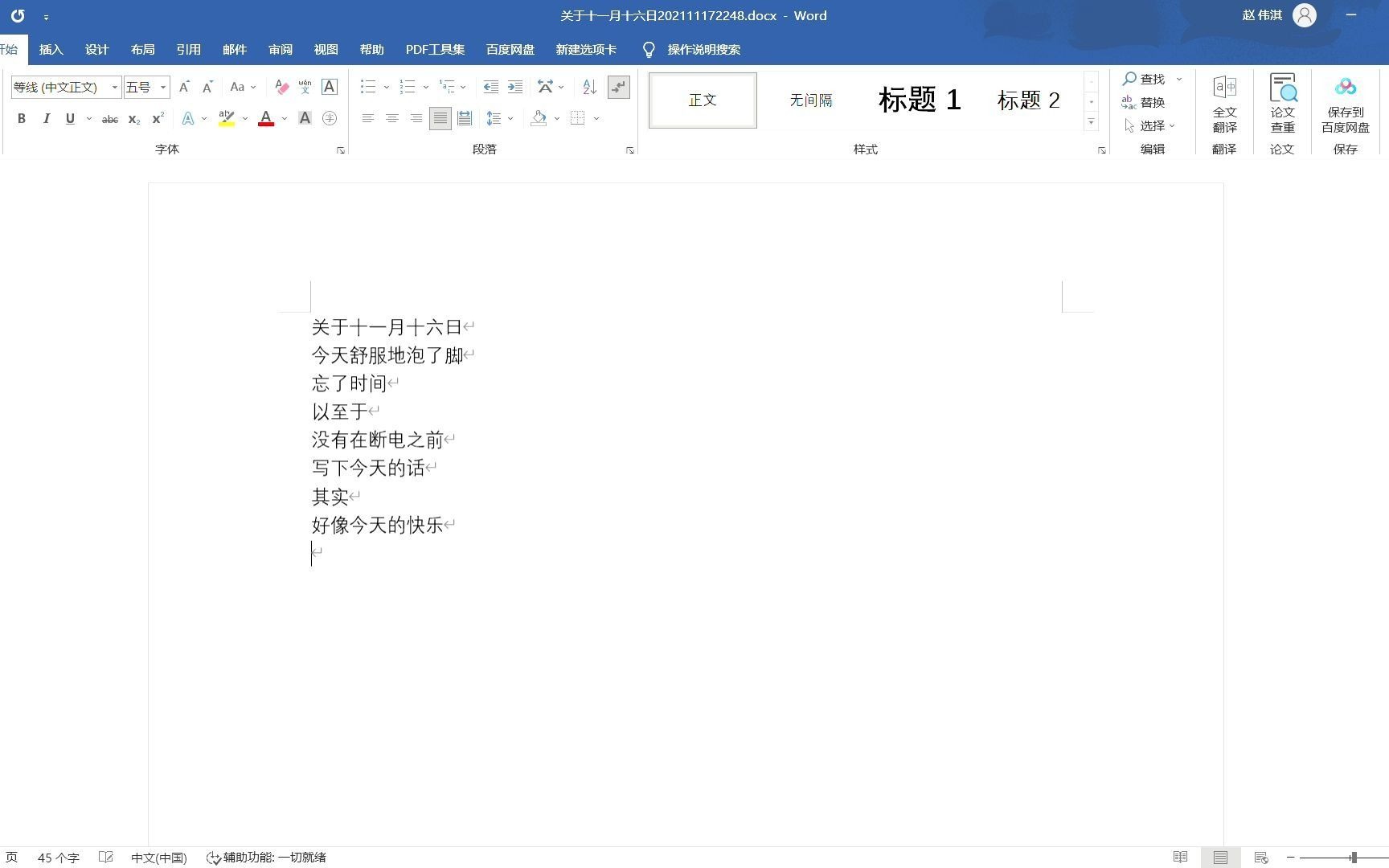This screenshot has width=1389, height=868.
Task: Click 选择 Select button
Action: [1149, 125]
